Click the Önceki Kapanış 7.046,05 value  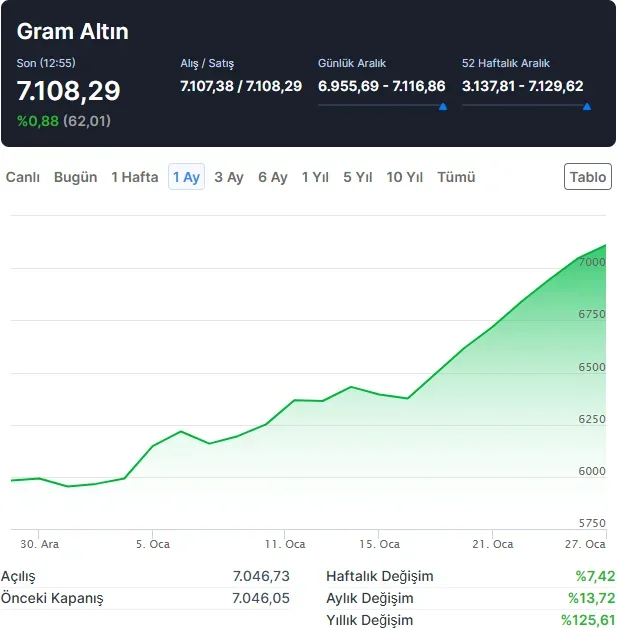click(x=261, y=598)
